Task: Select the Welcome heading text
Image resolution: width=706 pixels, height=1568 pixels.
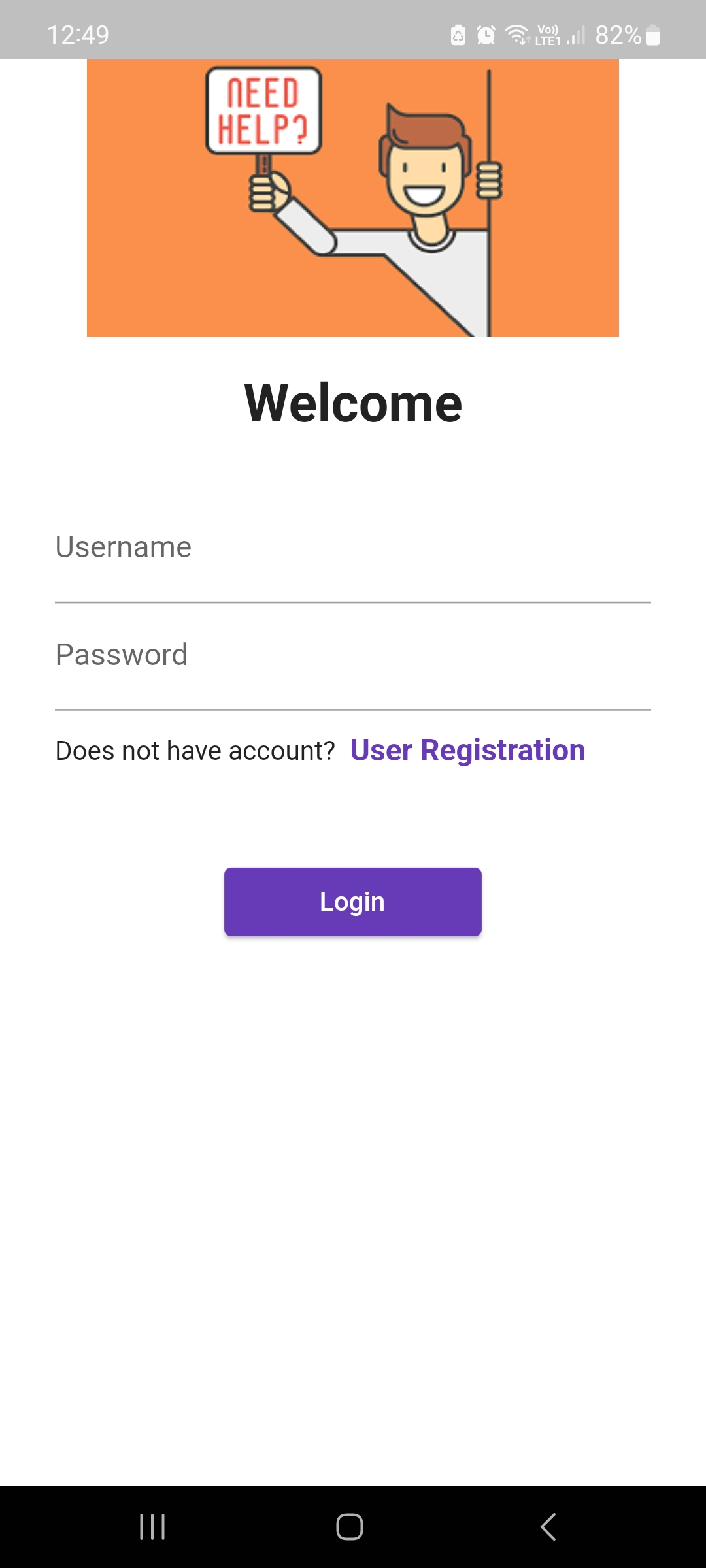Action: pos(353,401)
